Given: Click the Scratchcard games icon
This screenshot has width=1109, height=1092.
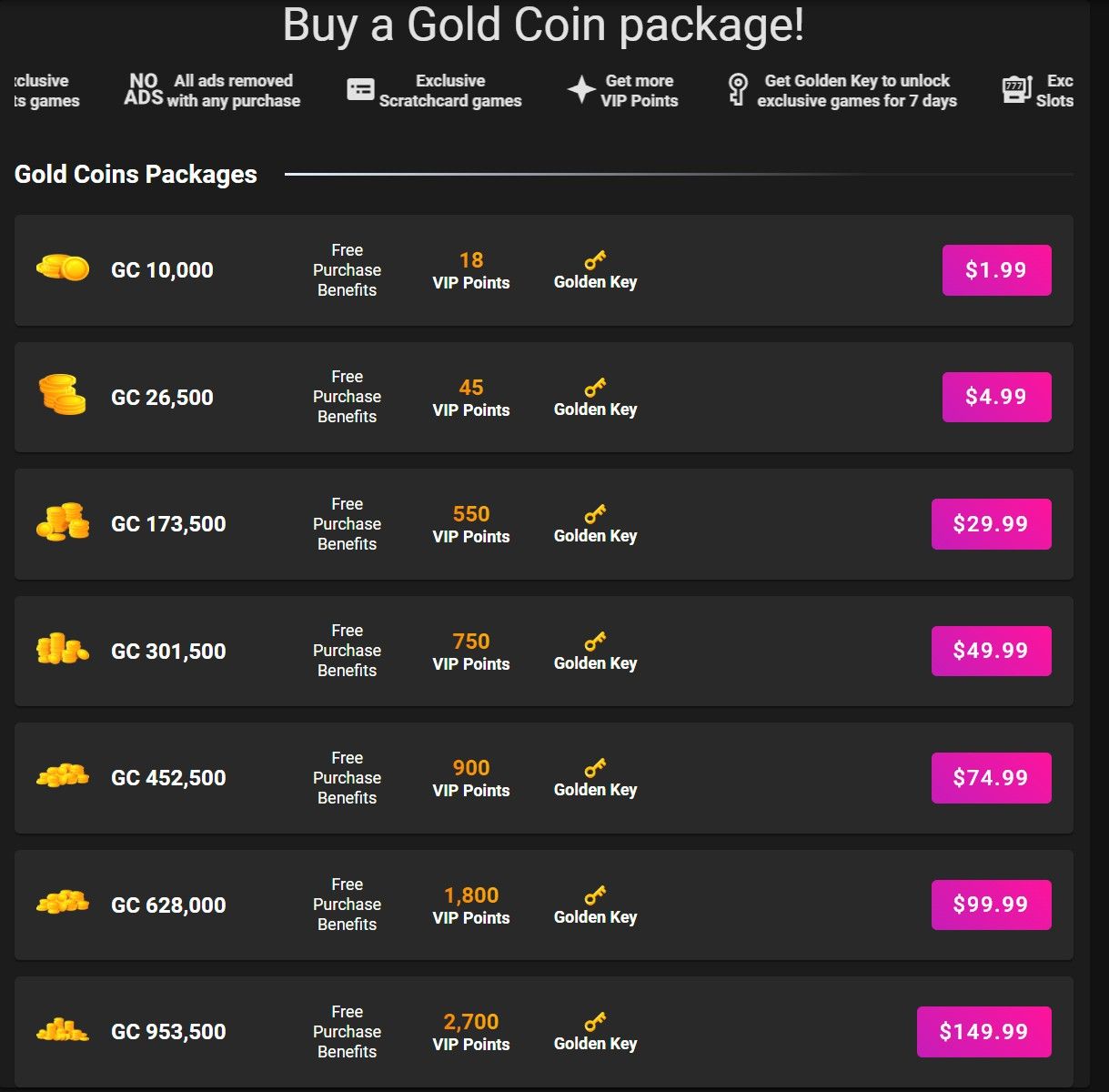Looking at the screenshot, I should click(360, 89).
